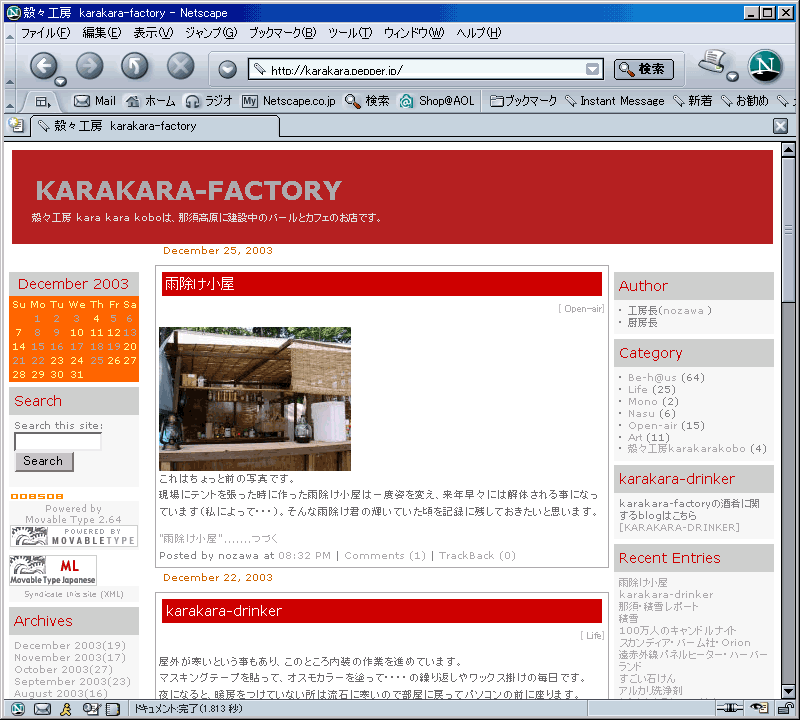The image size is (800, 720).
Task: Click the security lock icon in status bar
Action: pyautogui.click(x=785, y=708)
